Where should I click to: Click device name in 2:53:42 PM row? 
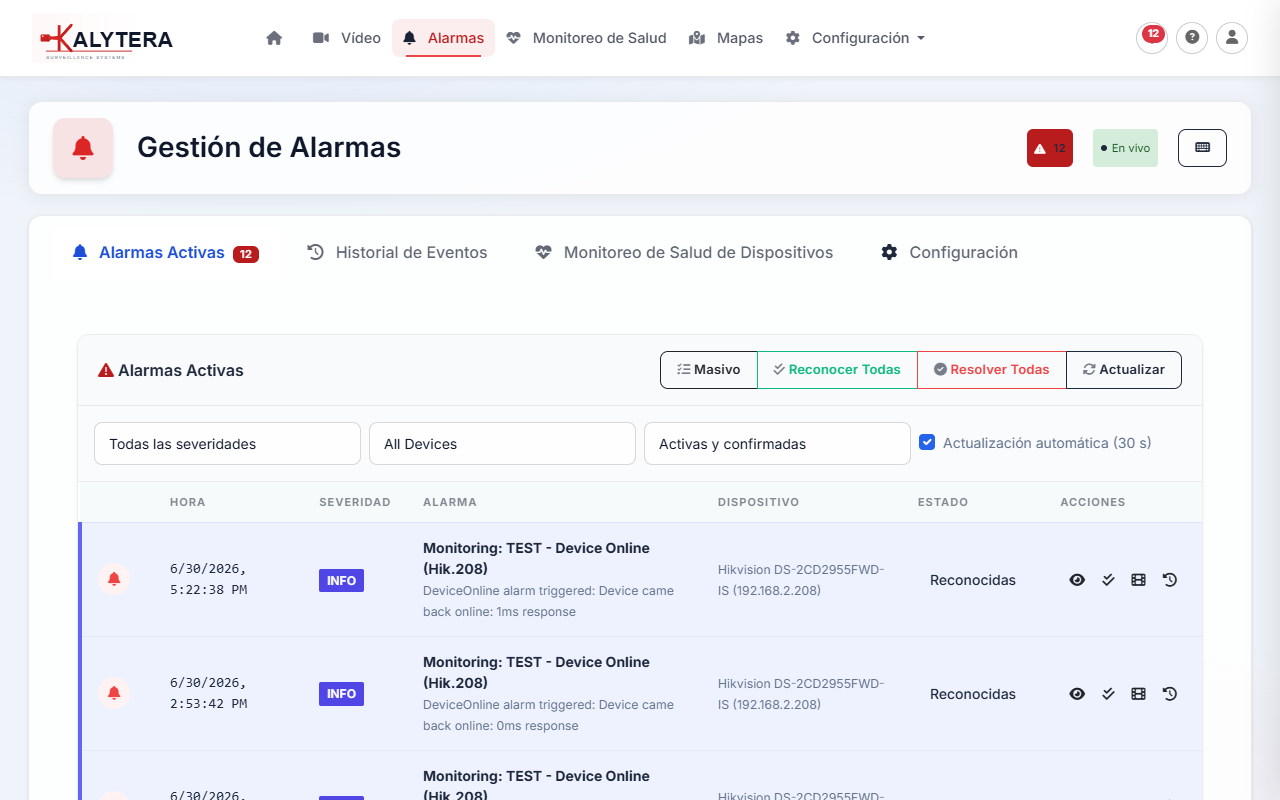(x=801, y=694)
